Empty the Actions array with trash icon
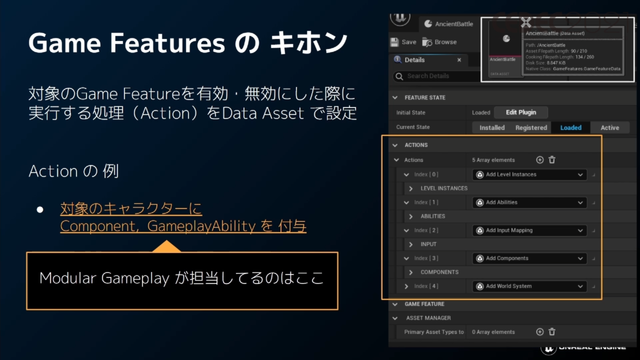640x360 pixels. tap(552, 160)
